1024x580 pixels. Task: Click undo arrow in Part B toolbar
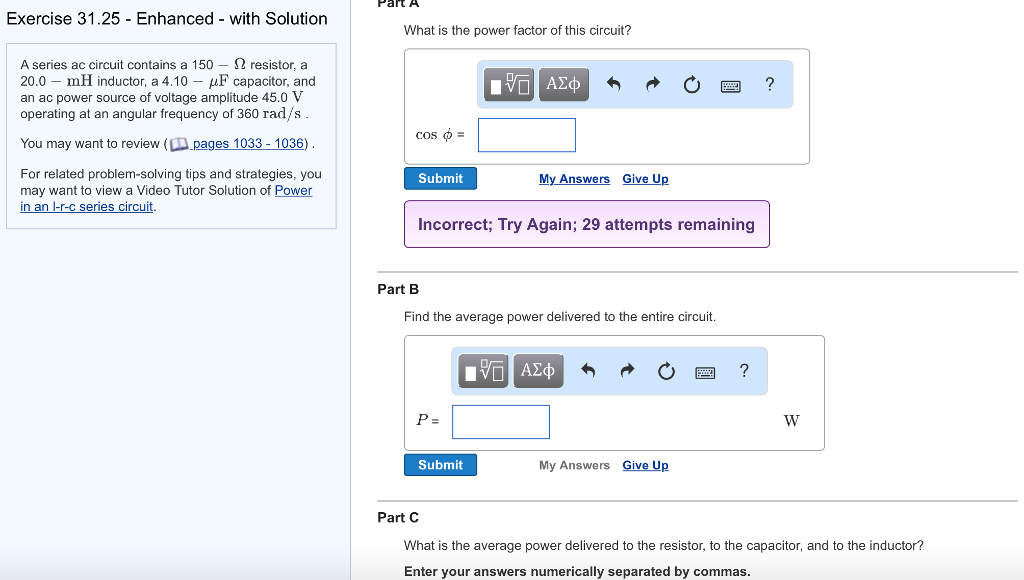pos(588,371)
